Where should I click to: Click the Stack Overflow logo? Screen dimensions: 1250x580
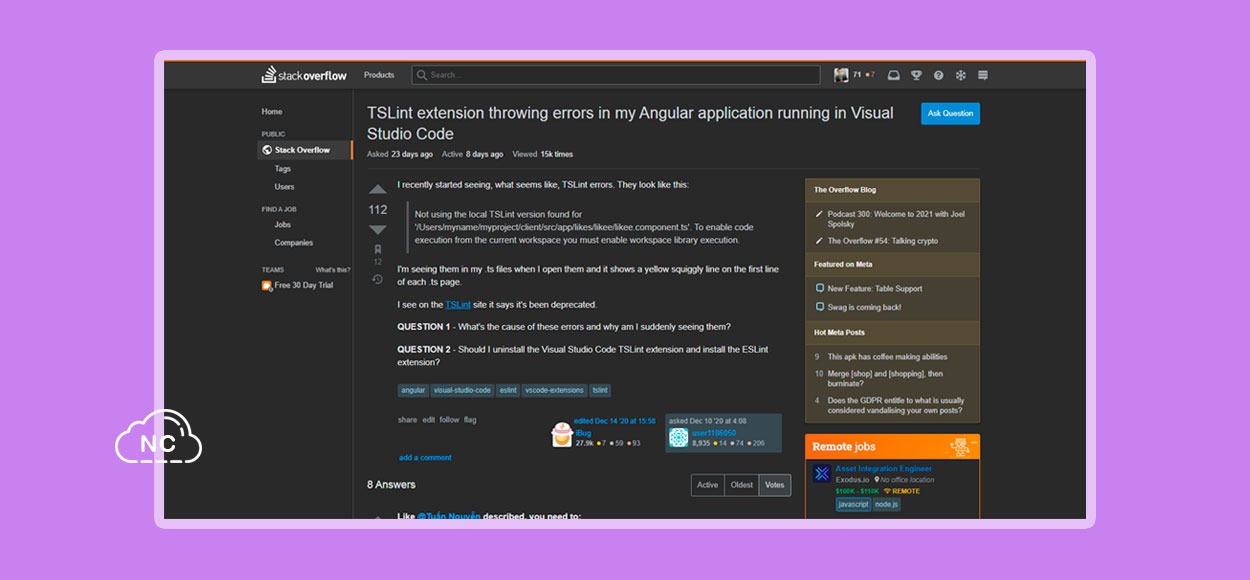(304, 75)
